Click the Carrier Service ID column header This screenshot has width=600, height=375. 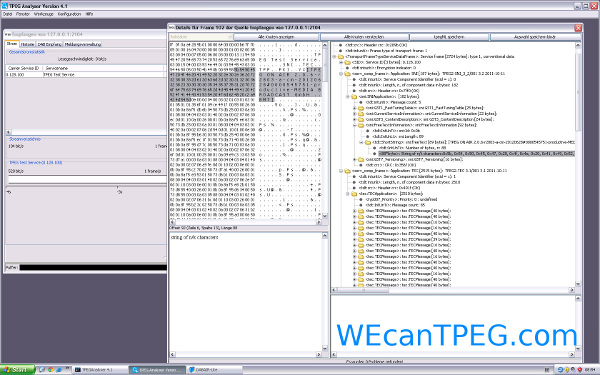click(x=23, y=68)
